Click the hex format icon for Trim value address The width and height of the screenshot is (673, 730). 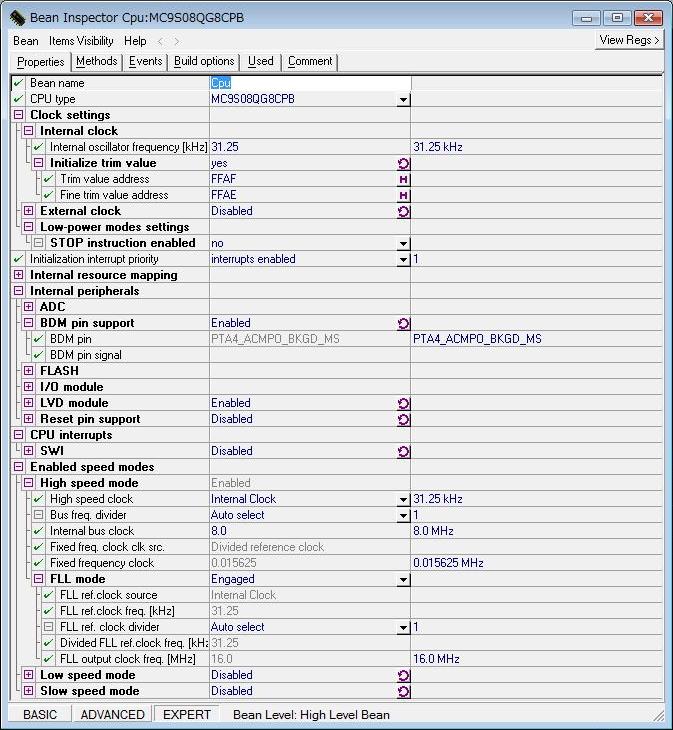404,179
